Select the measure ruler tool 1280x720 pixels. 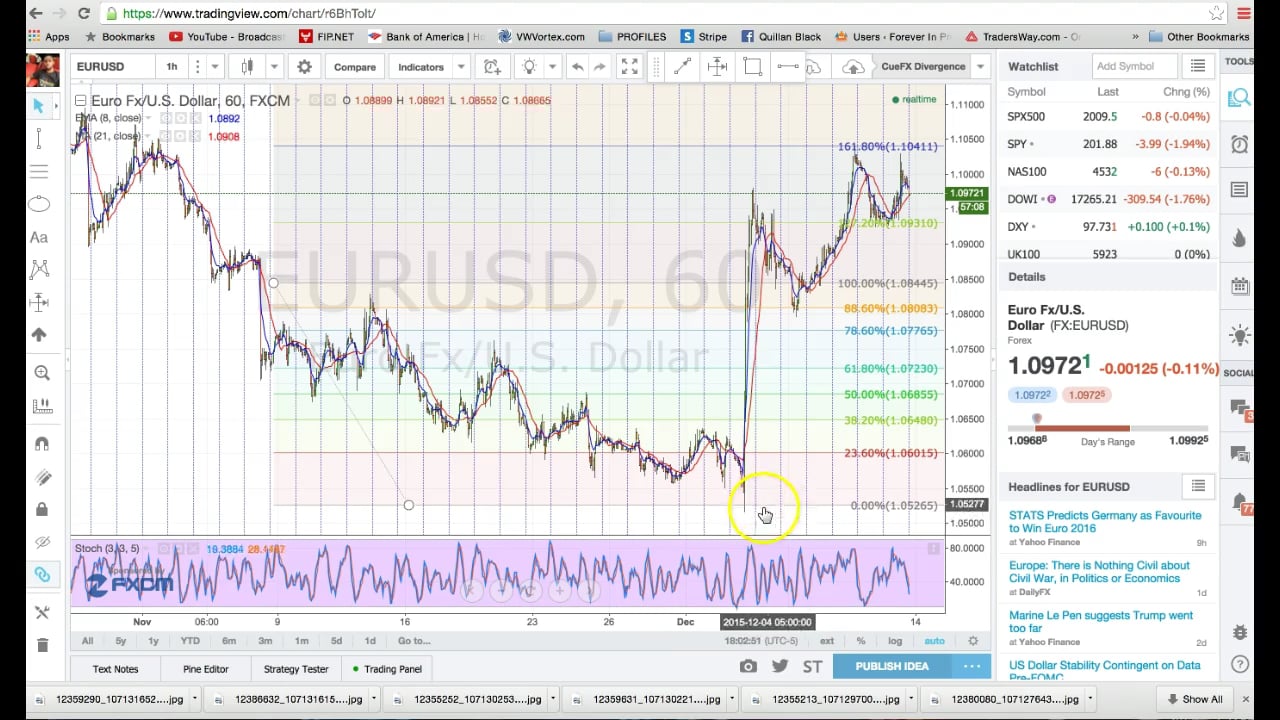pos(41,406)
